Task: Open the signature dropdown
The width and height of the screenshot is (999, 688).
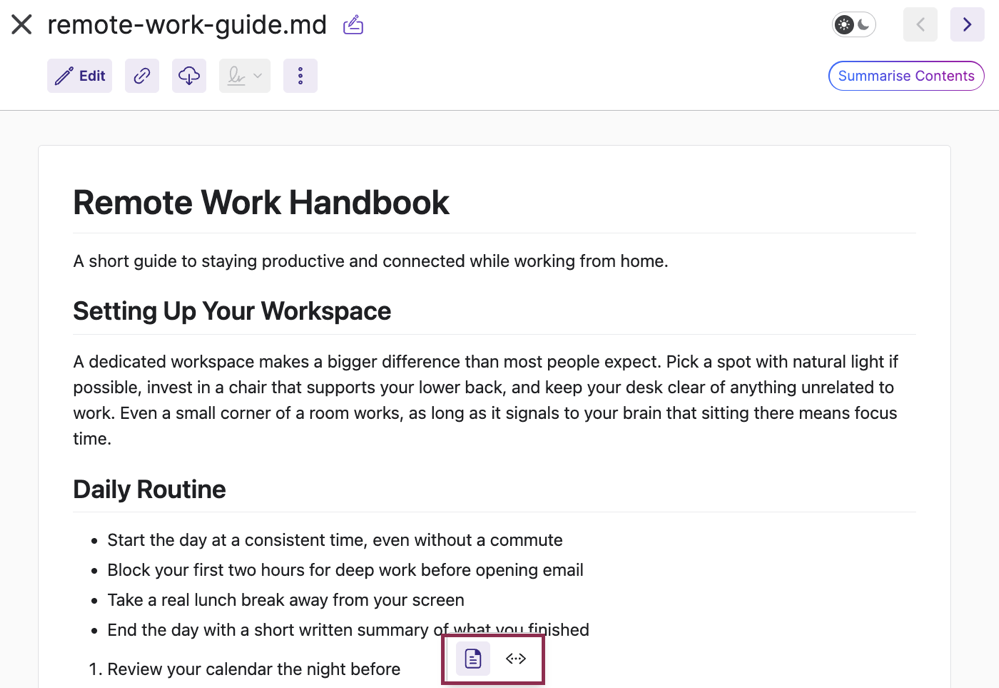Action: [x=245, y=76]
